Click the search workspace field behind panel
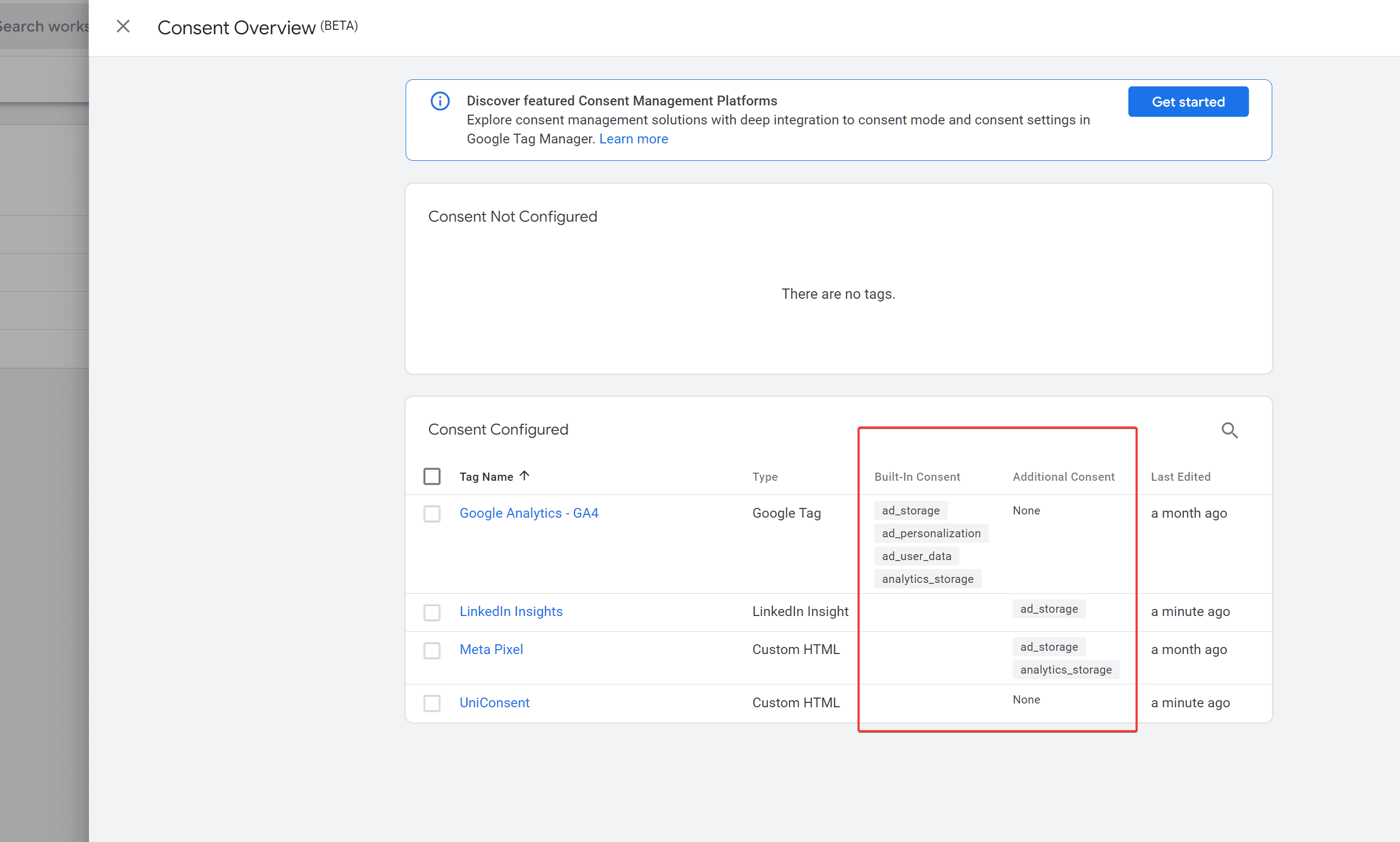This screenshot has height=842, width=1400. [44, 26]
